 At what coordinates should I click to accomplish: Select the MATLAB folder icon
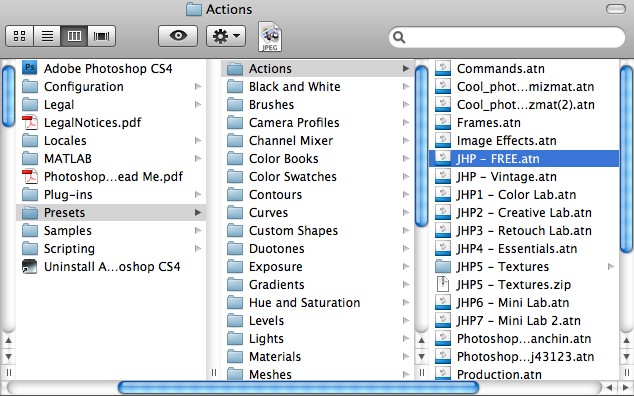30,158
